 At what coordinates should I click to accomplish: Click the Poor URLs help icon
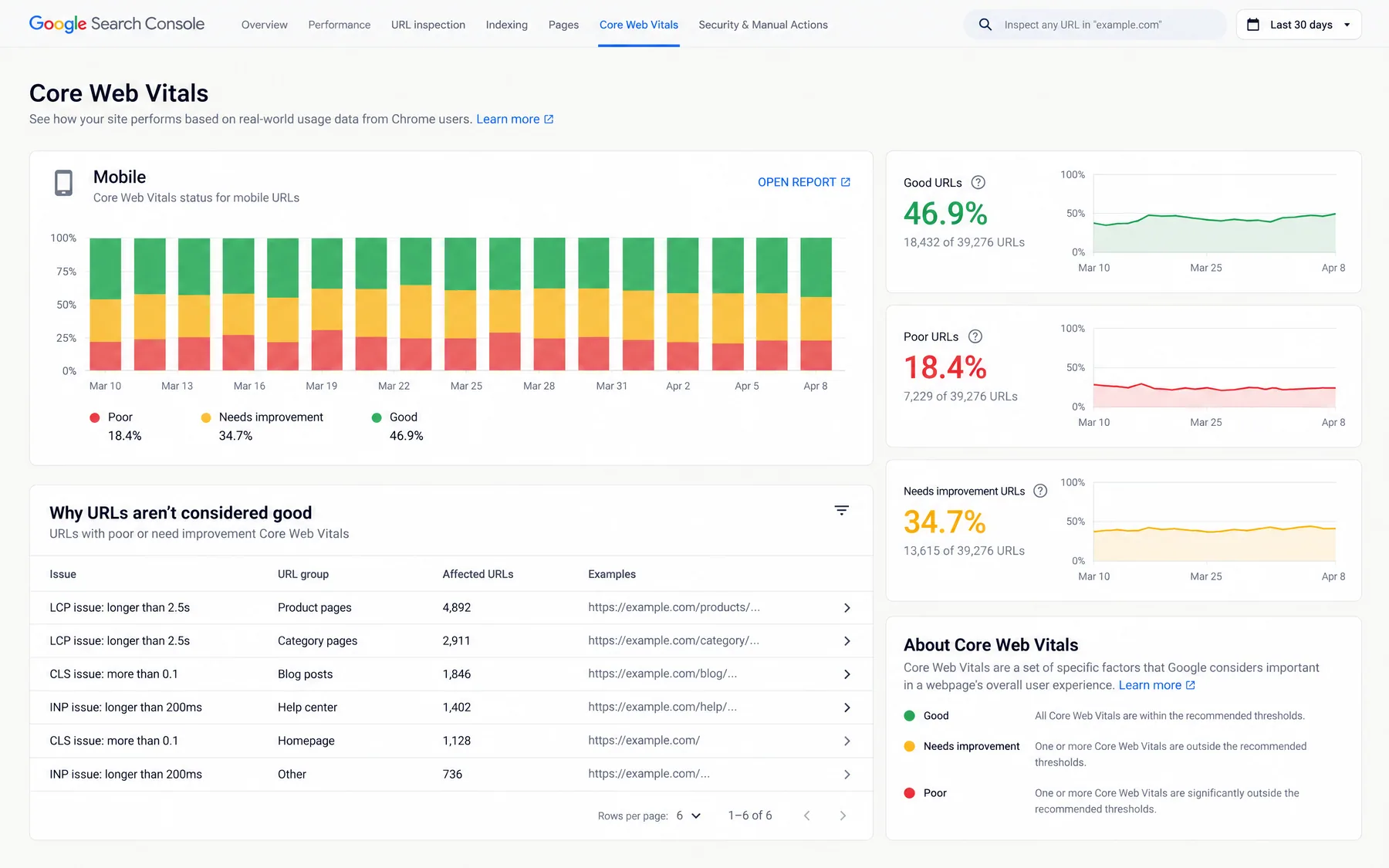coord(975,336)
